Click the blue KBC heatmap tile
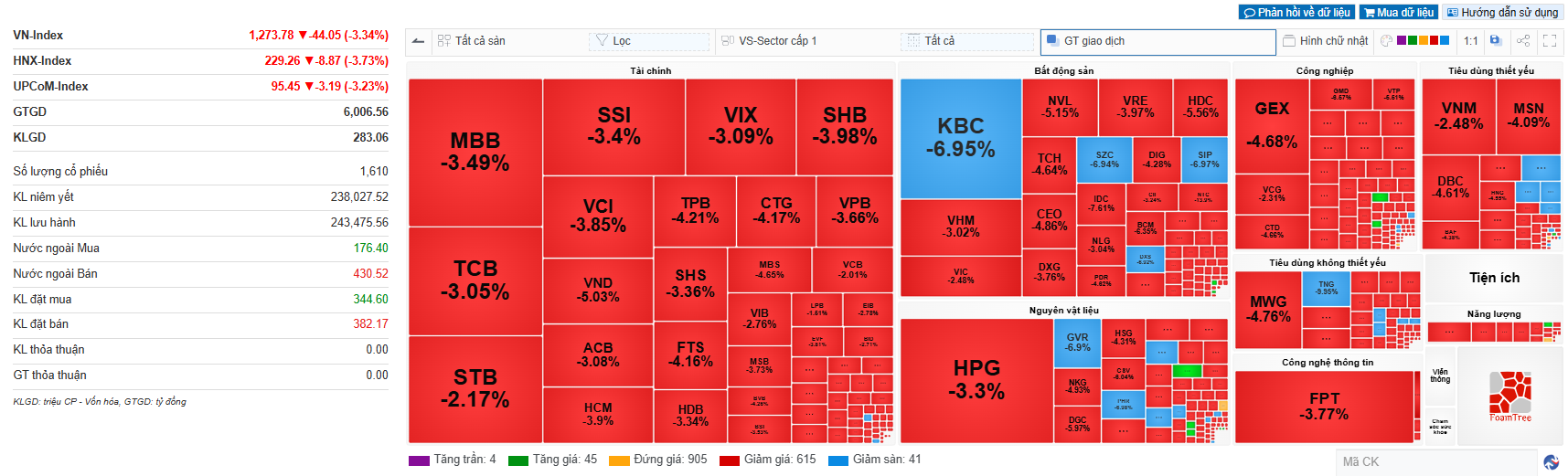The image size is (1568, 476). click(x=960, y=138)
